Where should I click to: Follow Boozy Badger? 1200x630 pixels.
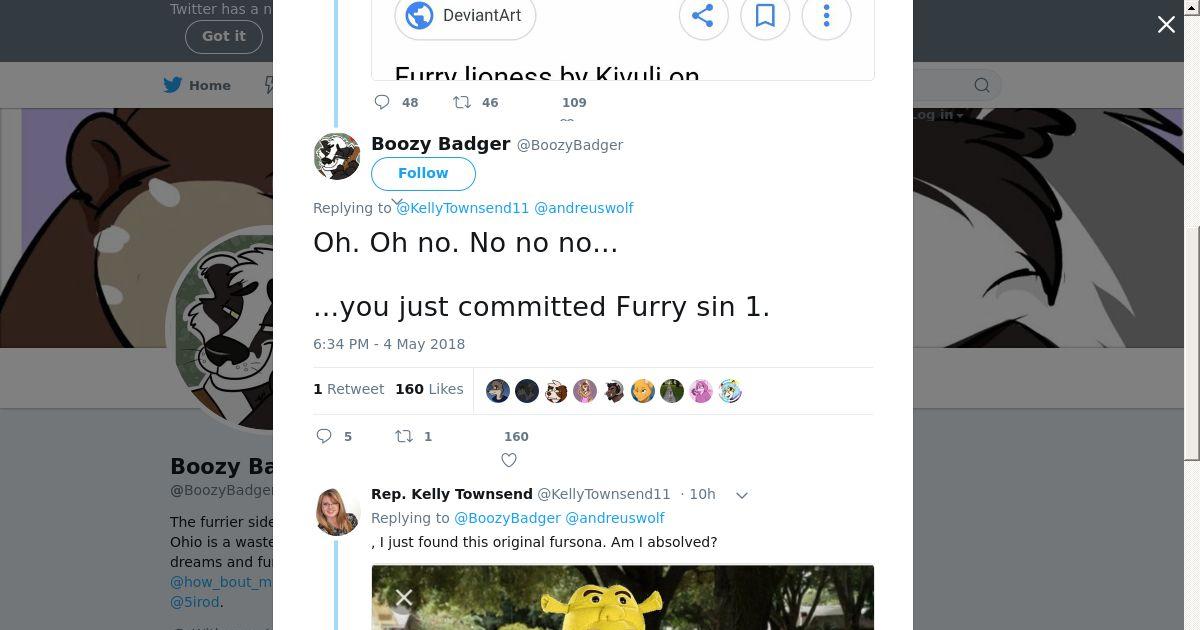(x=423, y=173)
